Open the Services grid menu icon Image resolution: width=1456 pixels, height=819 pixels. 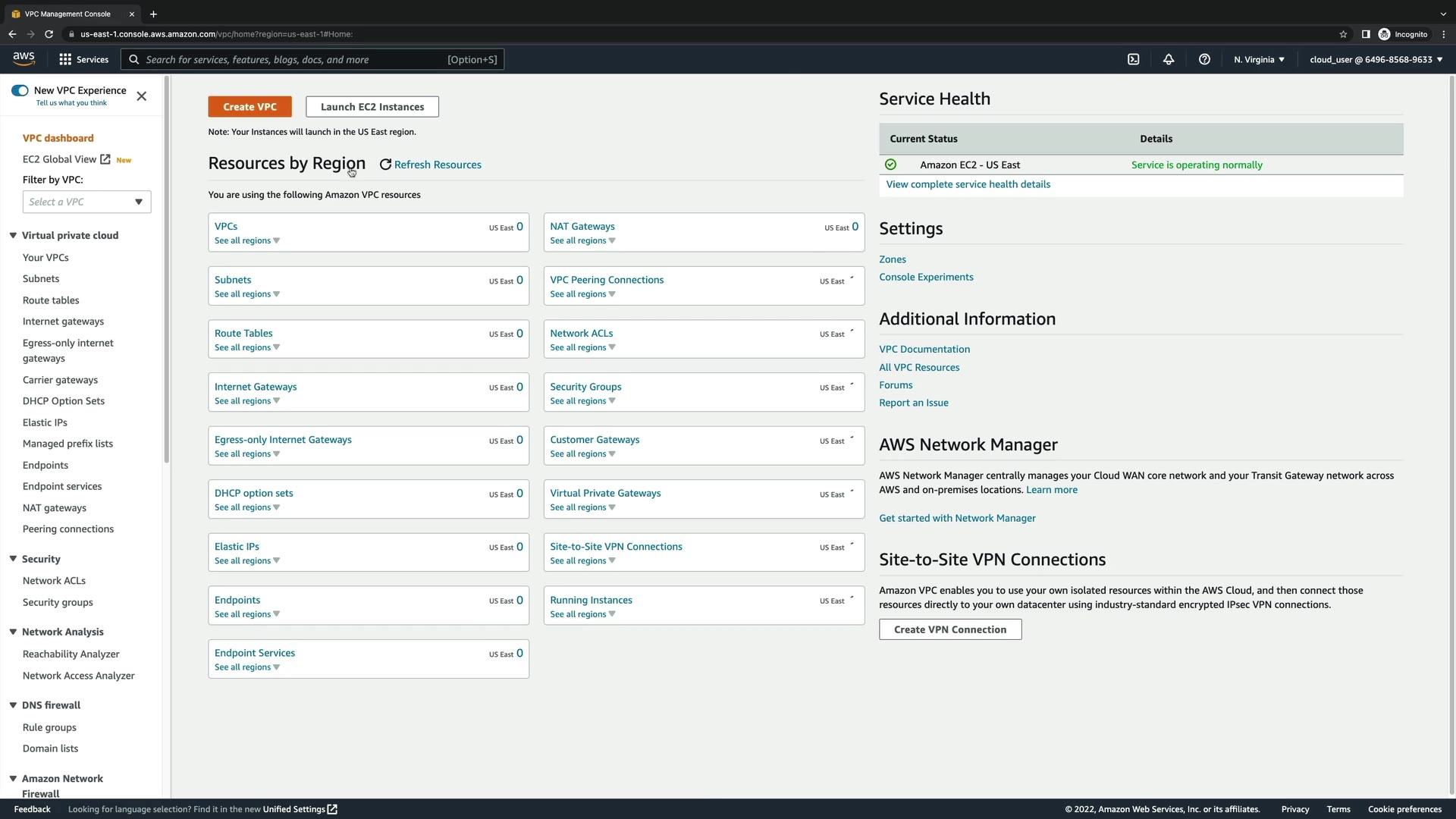(x=65, y=59)
